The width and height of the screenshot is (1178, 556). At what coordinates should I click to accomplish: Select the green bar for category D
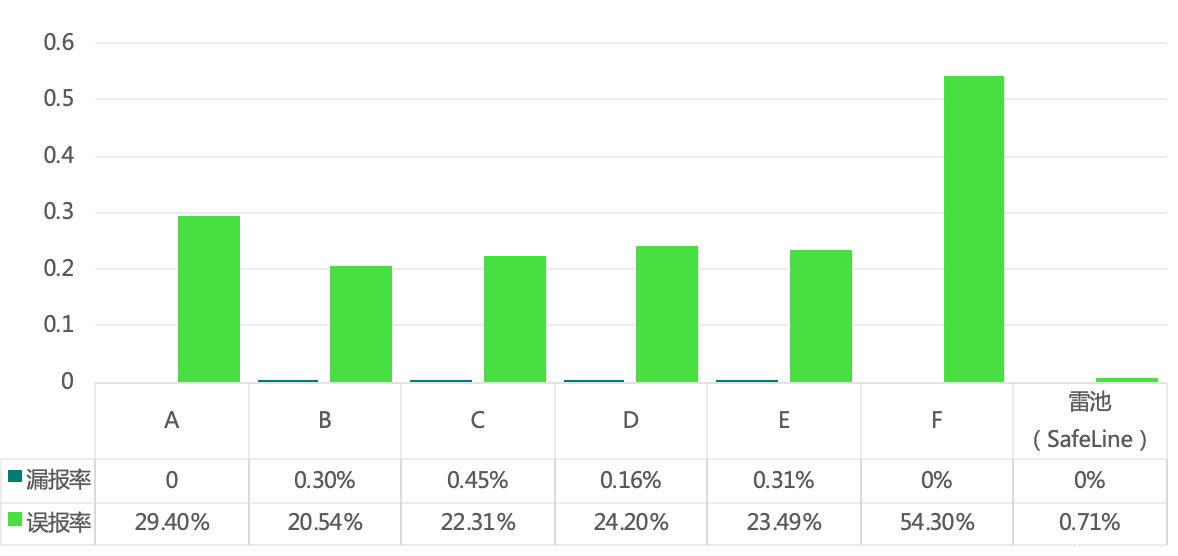667,314
